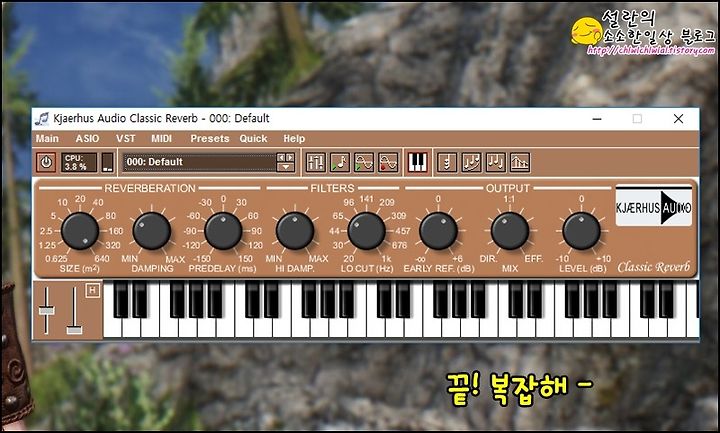Click the modulation slider handle at bottom
The width and height of the screenshot is (720, 433).
pyautogui.click(x=74, y=329)
